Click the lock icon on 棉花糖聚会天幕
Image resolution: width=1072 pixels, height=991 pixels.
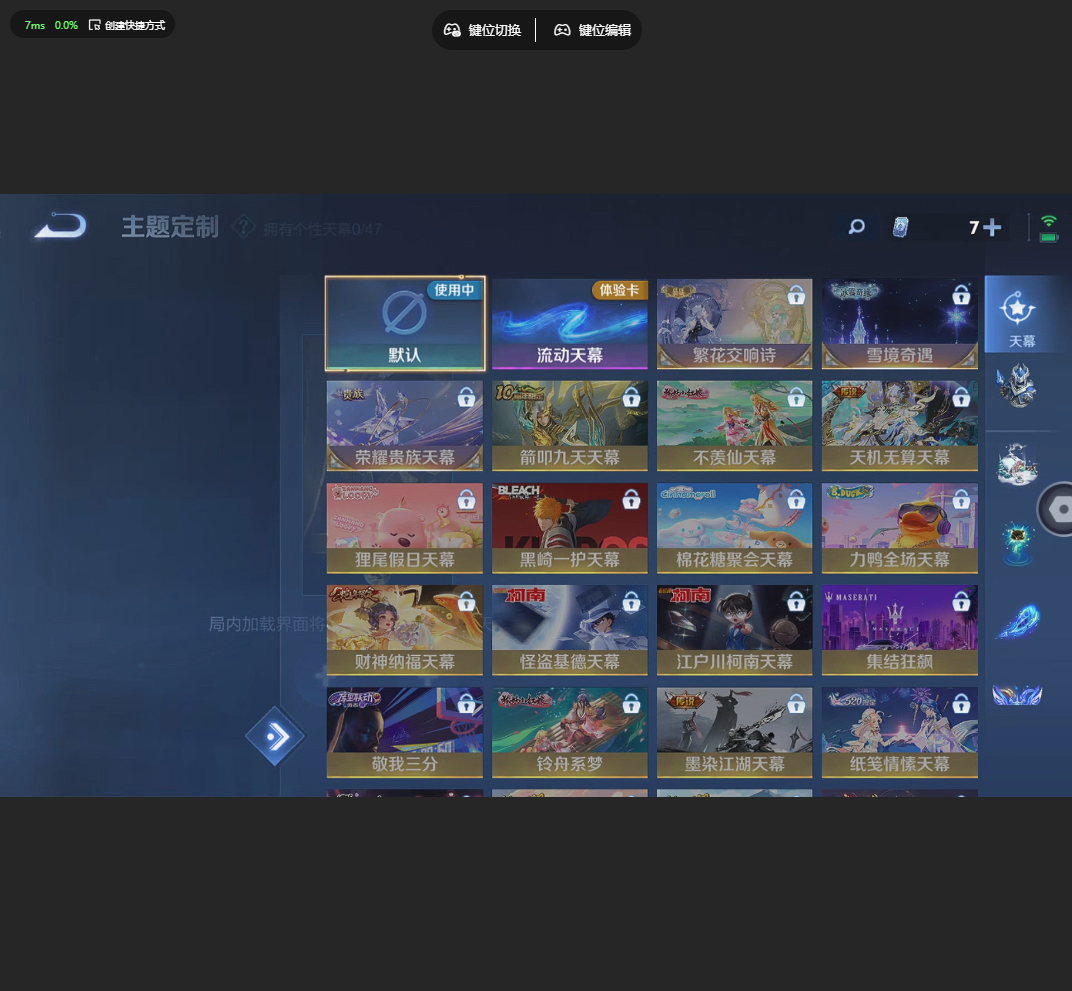pos(796,500)
